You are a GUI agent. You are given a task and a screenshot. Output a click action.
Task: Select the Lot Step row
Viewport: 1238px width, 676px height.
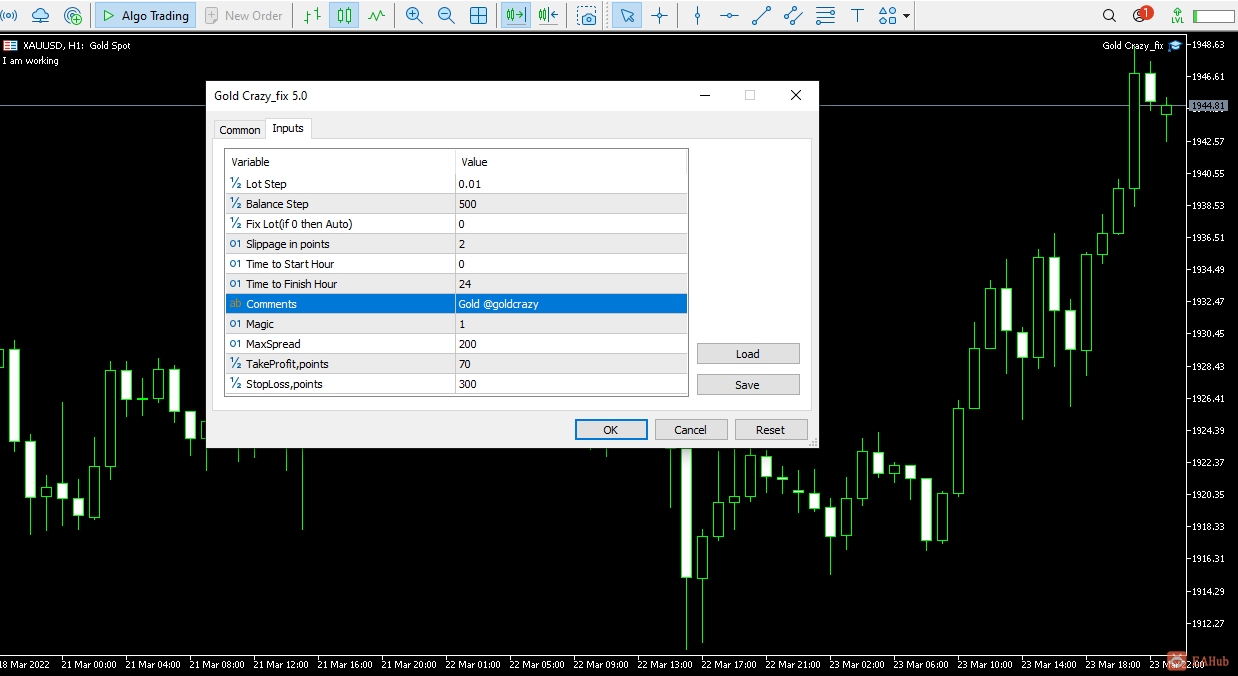(456, 184)
